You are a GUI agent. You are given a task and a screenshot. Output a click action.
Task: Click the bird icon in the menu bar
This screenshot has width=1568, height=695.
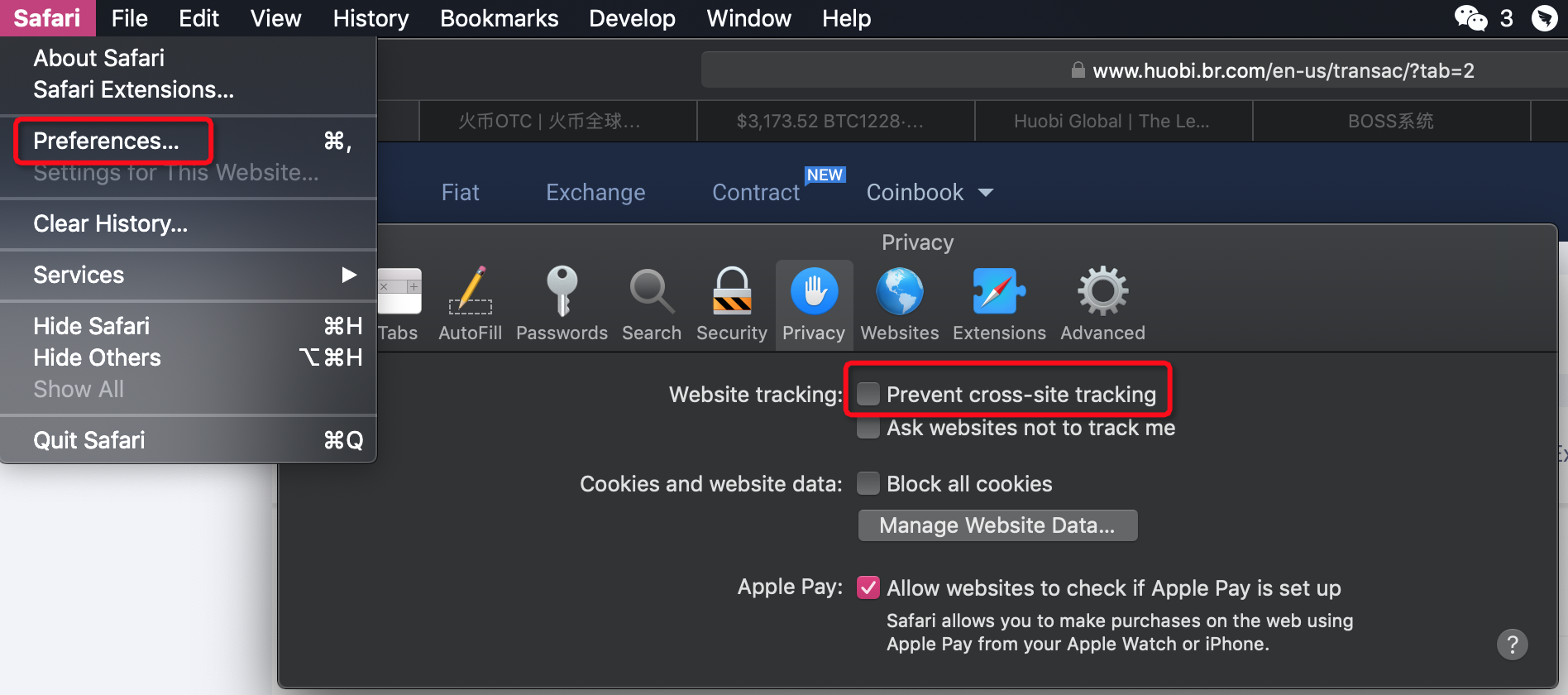click(1544, 18)
